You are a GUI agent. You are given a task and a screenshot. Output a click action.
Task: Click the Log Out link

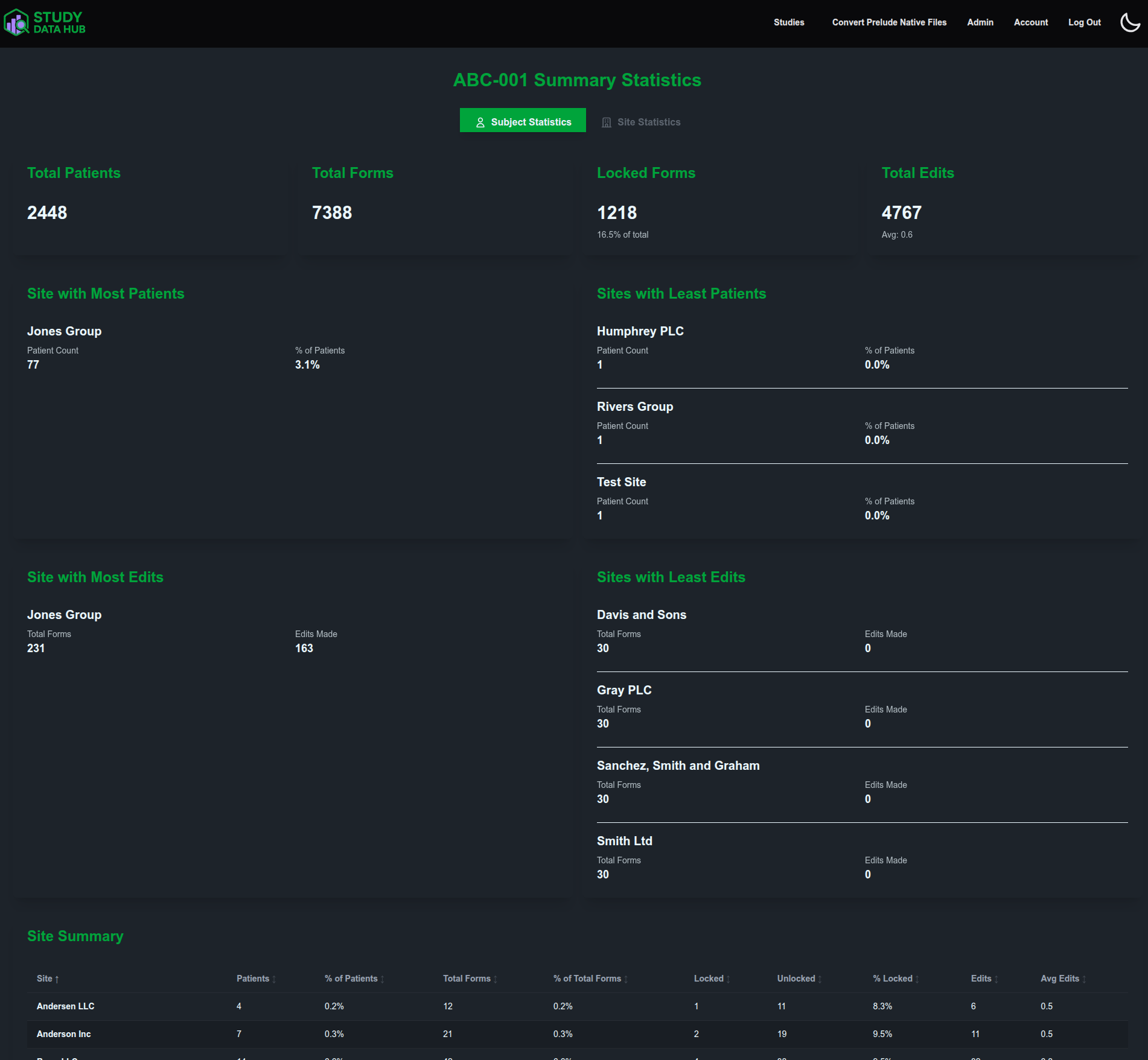(x=1084, y=22)
